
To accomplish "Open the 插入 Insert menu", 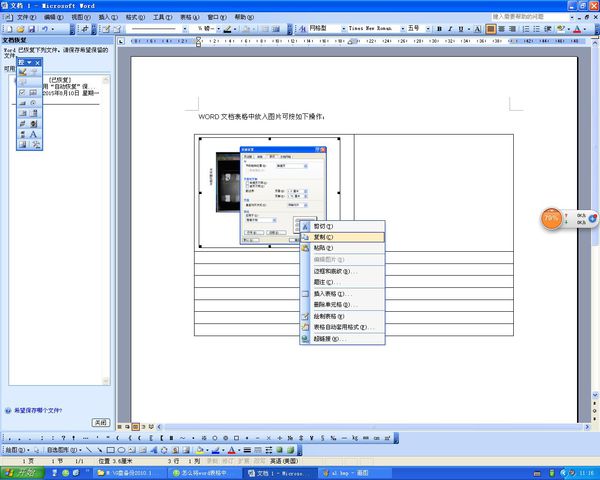I will click(108, 17).
